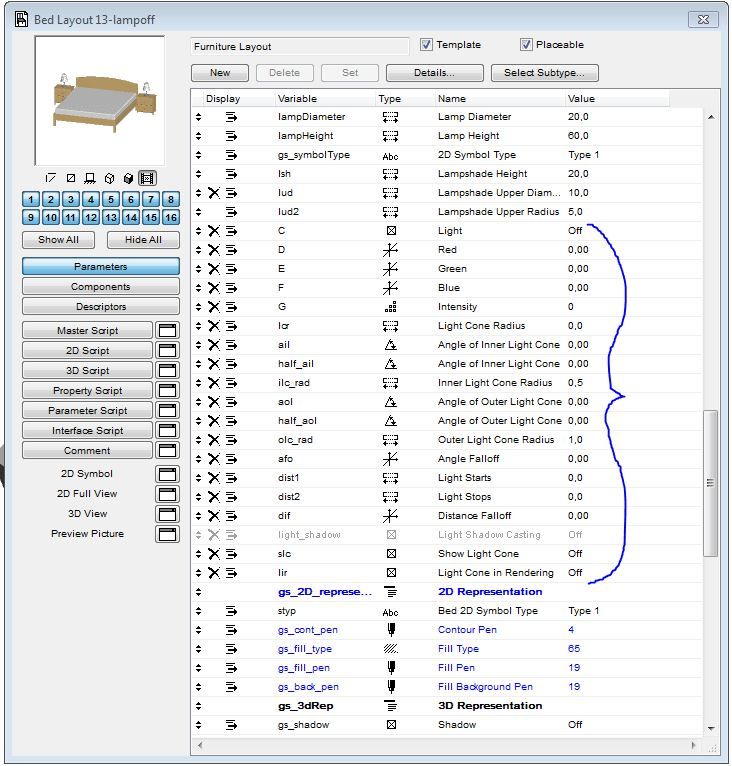Toggle layer button 1
The height and width of the screenshot is (766, 732).
pyautogui.click(x=31, y=199)
